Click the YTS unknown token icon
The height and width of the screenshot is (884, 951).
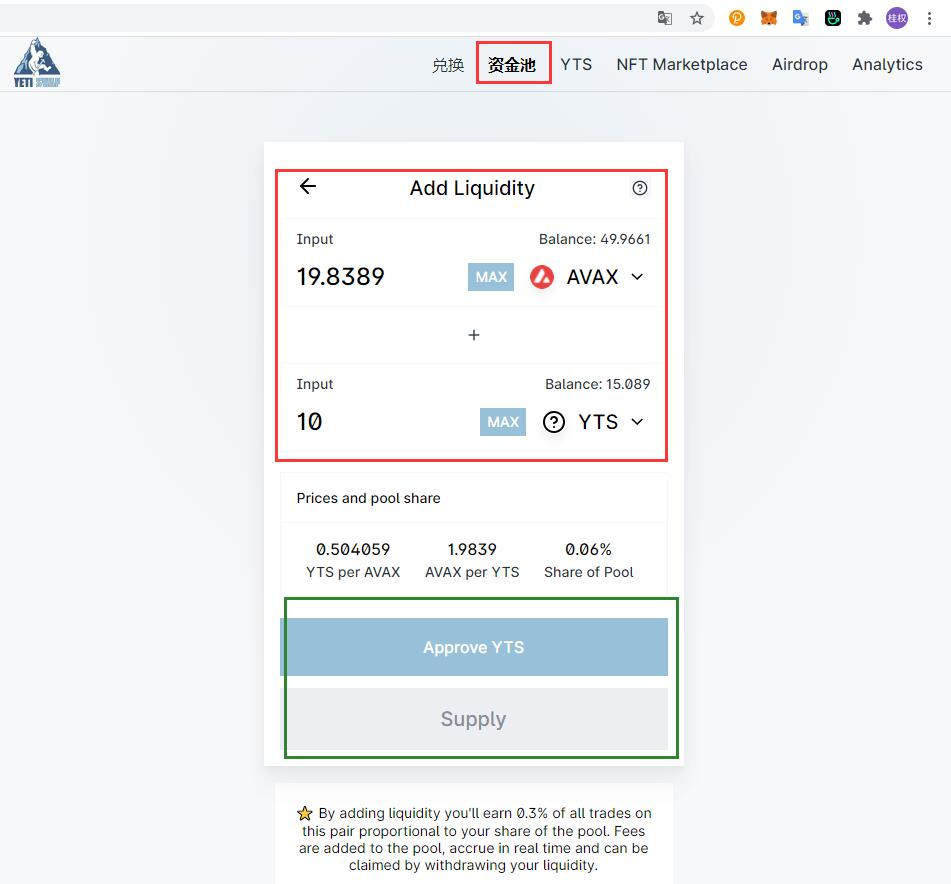tap(553, 422)
